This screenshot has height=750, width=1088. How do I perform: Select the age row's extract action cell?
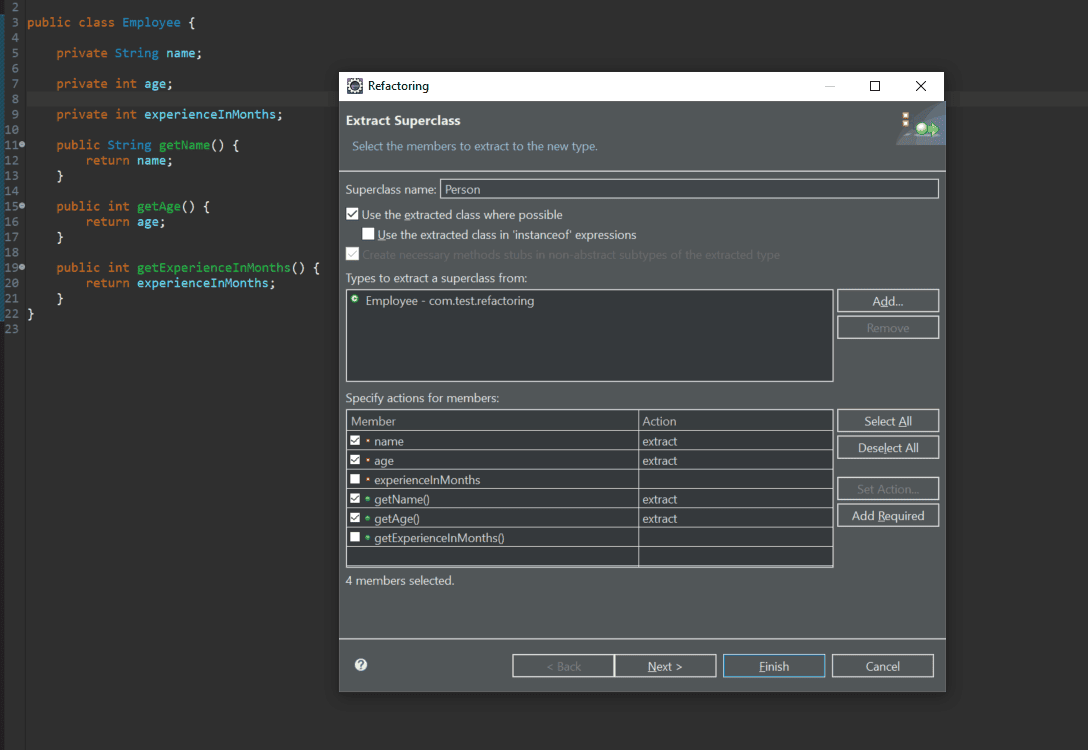(x=736, y=460)
